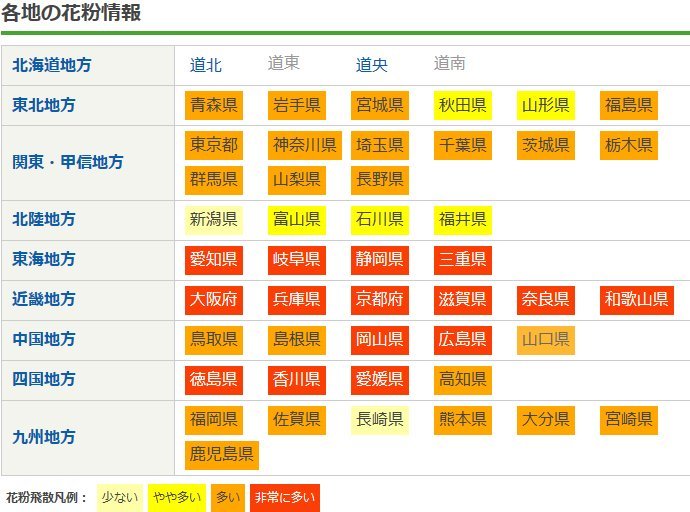Click the 関東・甲信地方 row header
Image resolution: width=690 pixels, height=512 pixels.
tap(67, 162)
